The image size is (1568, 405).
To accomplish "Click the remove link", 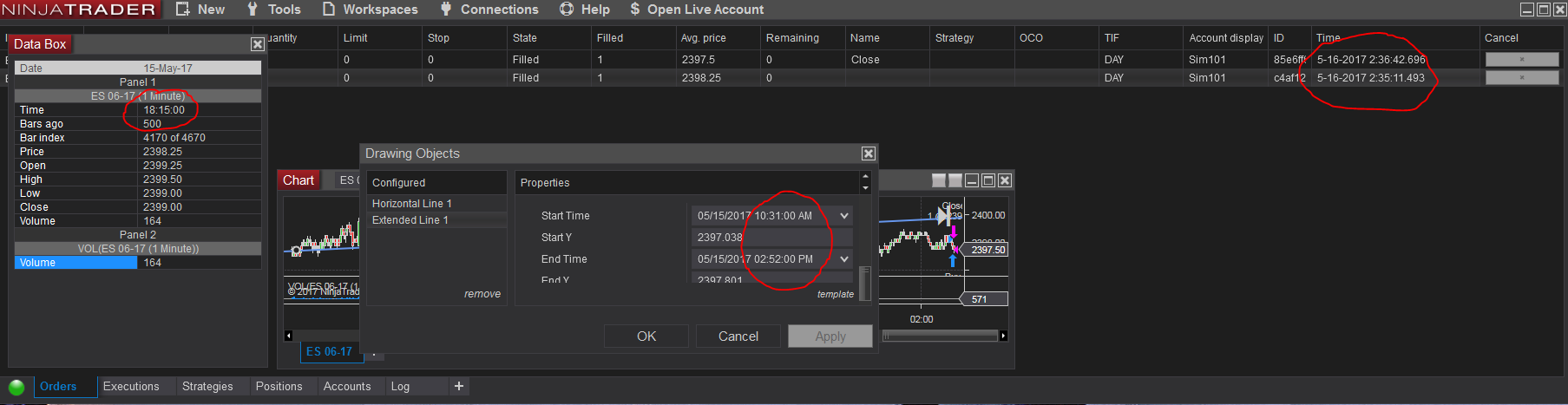I will (482, 294).
